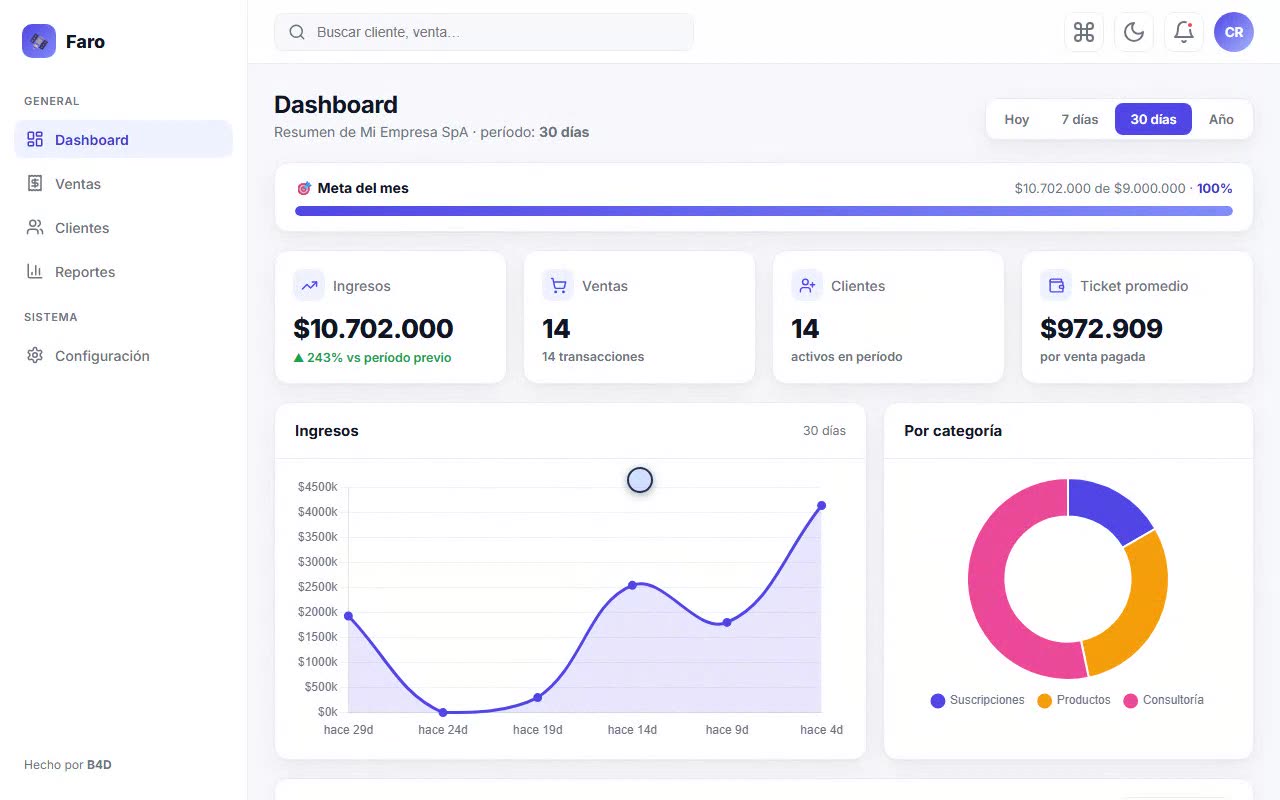Switch period to Año
This screenshot has width=1280, height=800.
[x=1221, y=119]
